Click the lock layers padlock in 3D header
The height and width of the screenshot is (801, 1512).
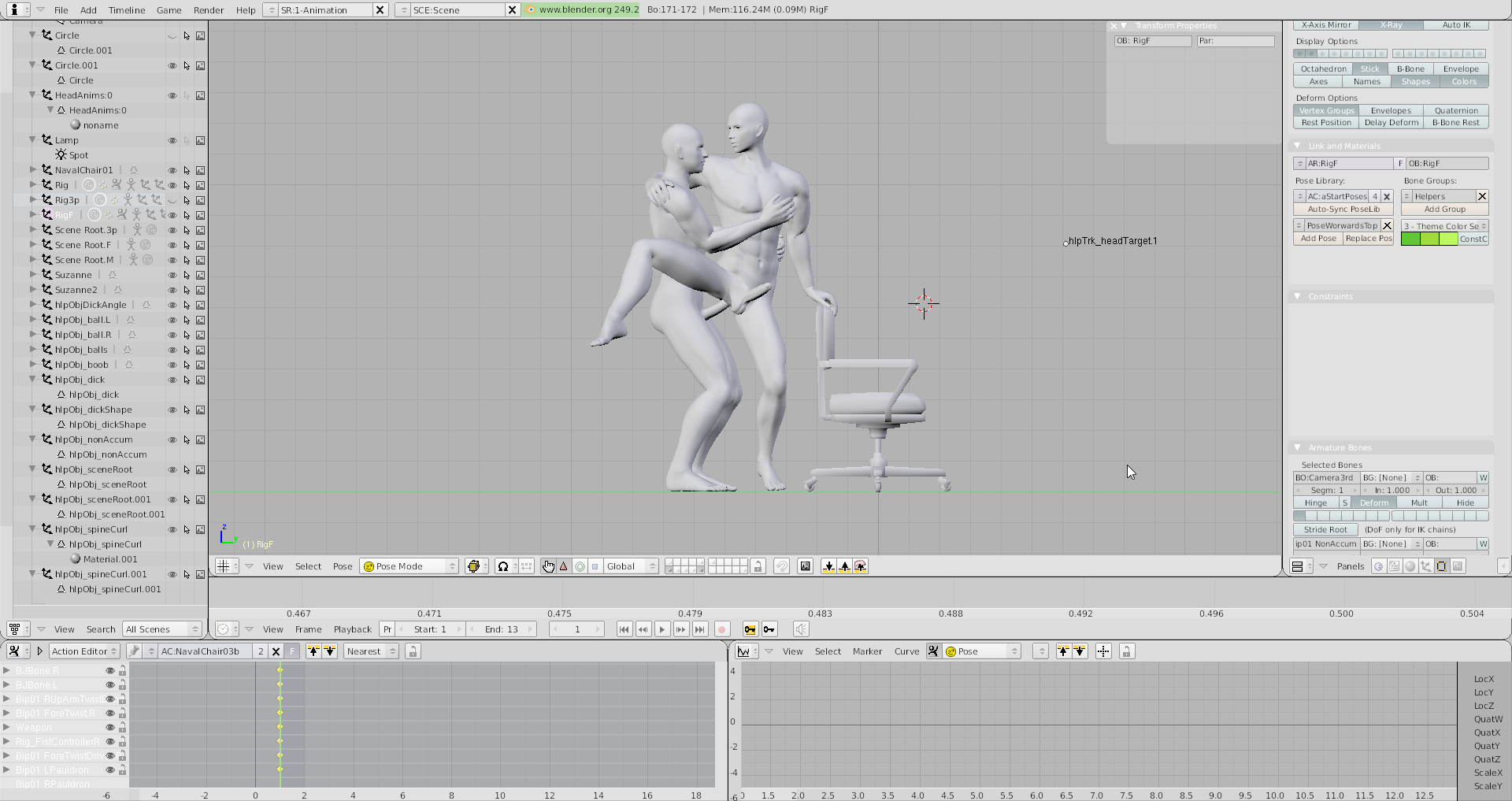[758, 566]
